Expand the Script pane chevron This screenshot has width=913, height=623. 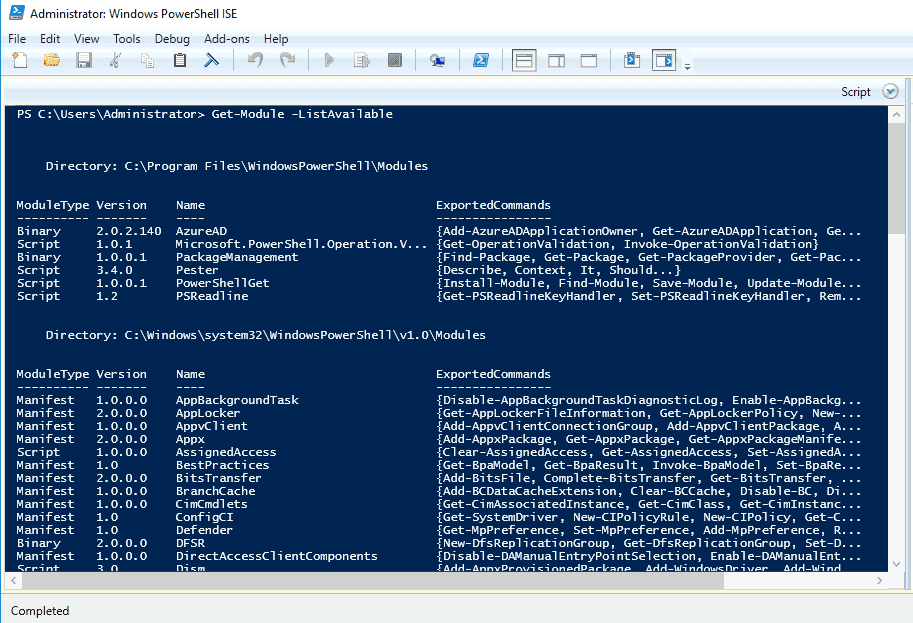pyautogui.click(x=890, y=91)
